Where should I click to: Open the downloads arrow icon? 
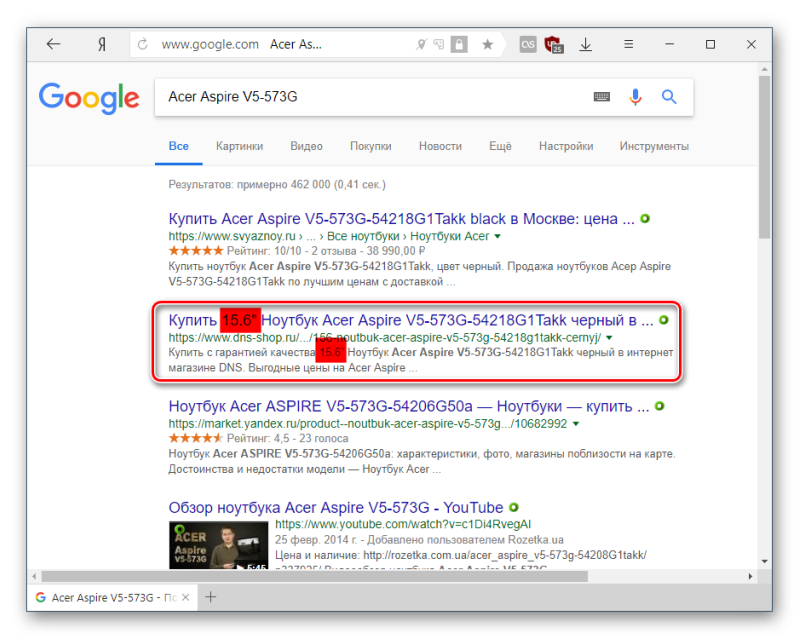tap(586, 44)
